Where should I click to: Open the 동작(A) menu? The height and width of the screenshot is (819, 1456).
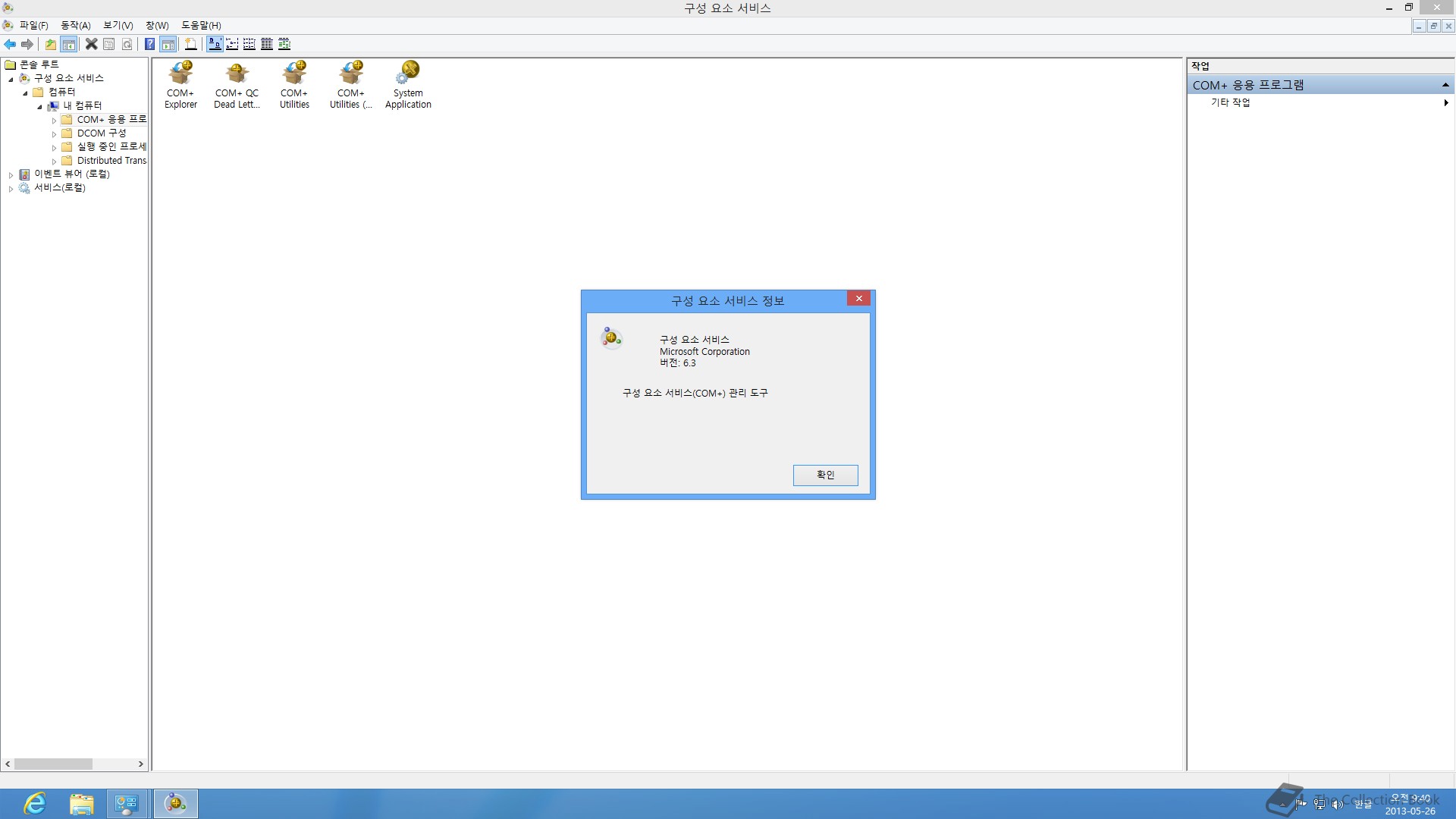point(75,25)
